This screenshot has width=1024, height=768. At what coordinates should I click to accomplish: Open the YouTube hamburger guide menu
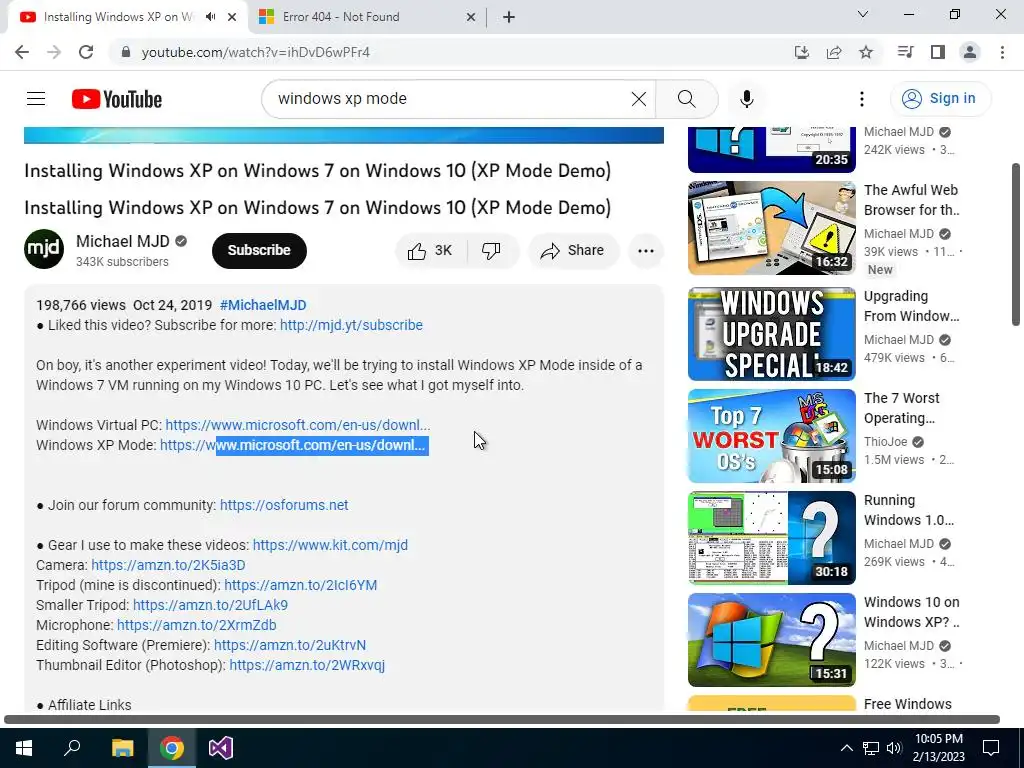click(x=36, y=99)
